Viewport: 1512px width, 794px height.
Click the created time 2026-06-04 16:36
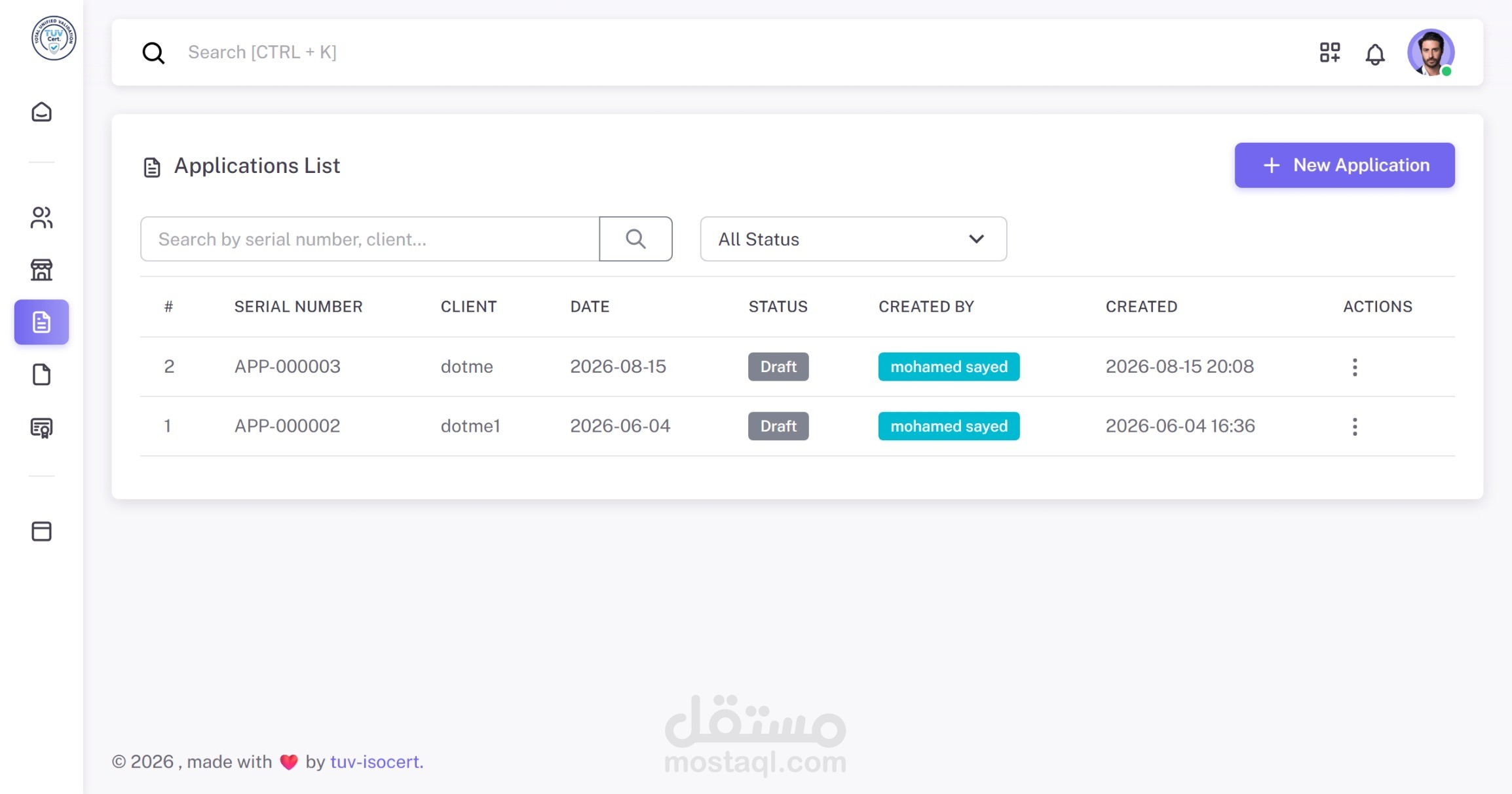coord(1180,426)
